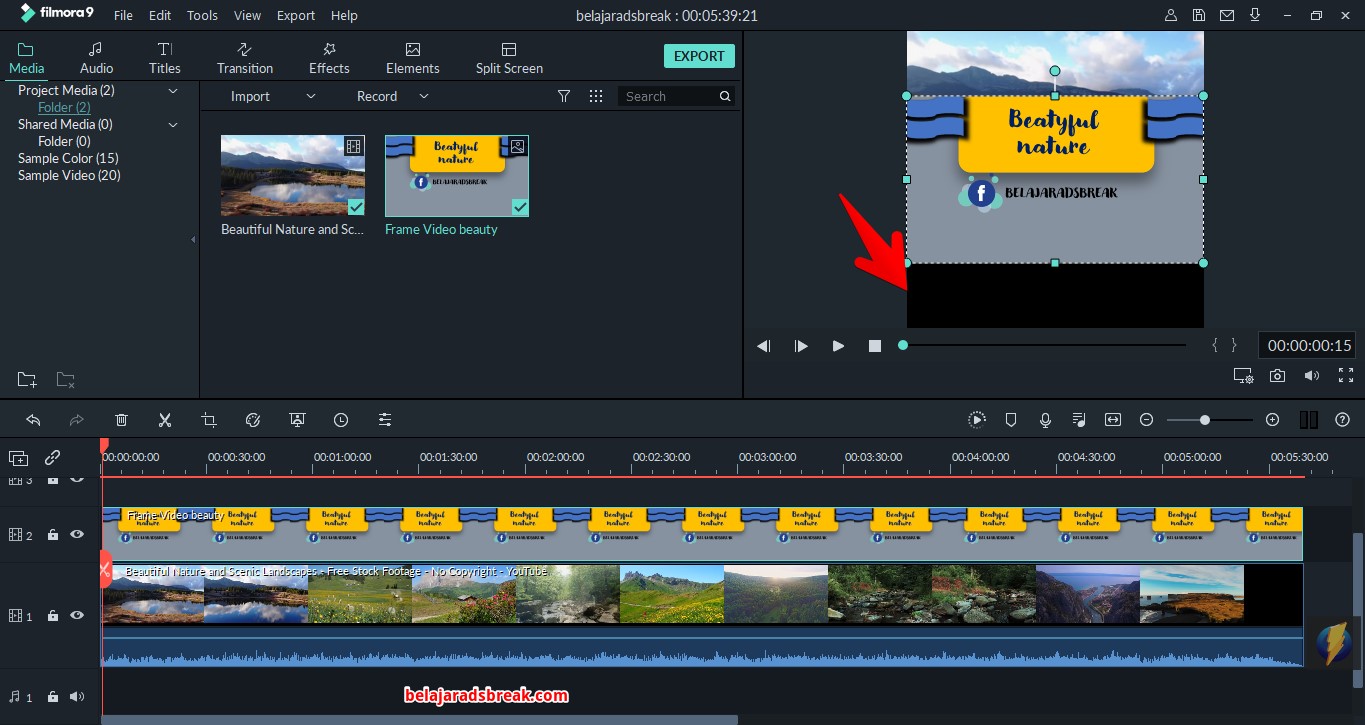Open the Tools menu
1365x725 pixels.
[202, 16]
